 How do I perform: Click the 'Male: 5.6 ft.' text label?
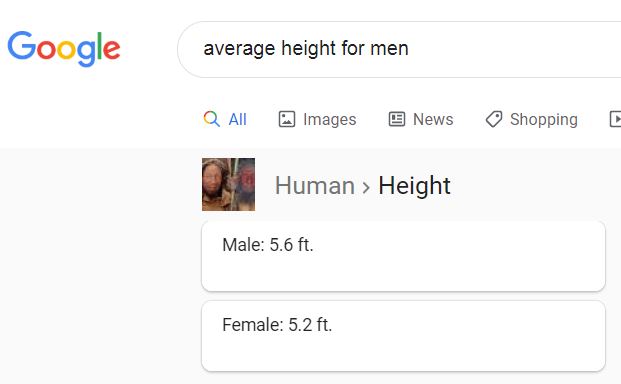tap(268, 245)
